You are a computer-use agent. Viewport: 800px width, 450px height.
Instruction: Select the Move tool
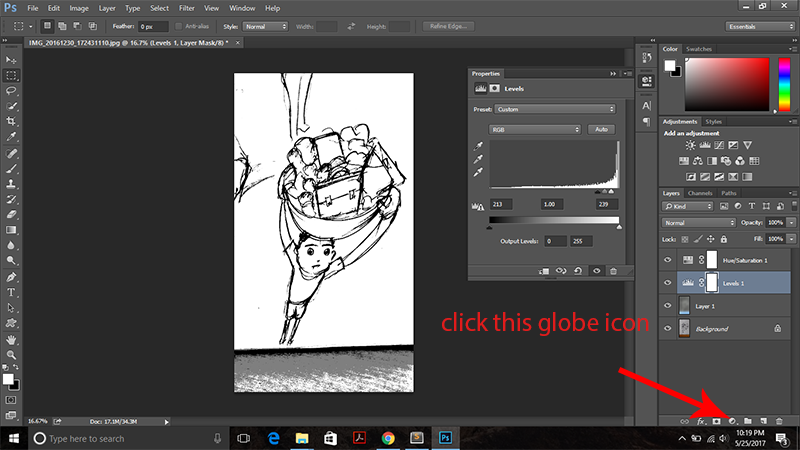[11, 60]
